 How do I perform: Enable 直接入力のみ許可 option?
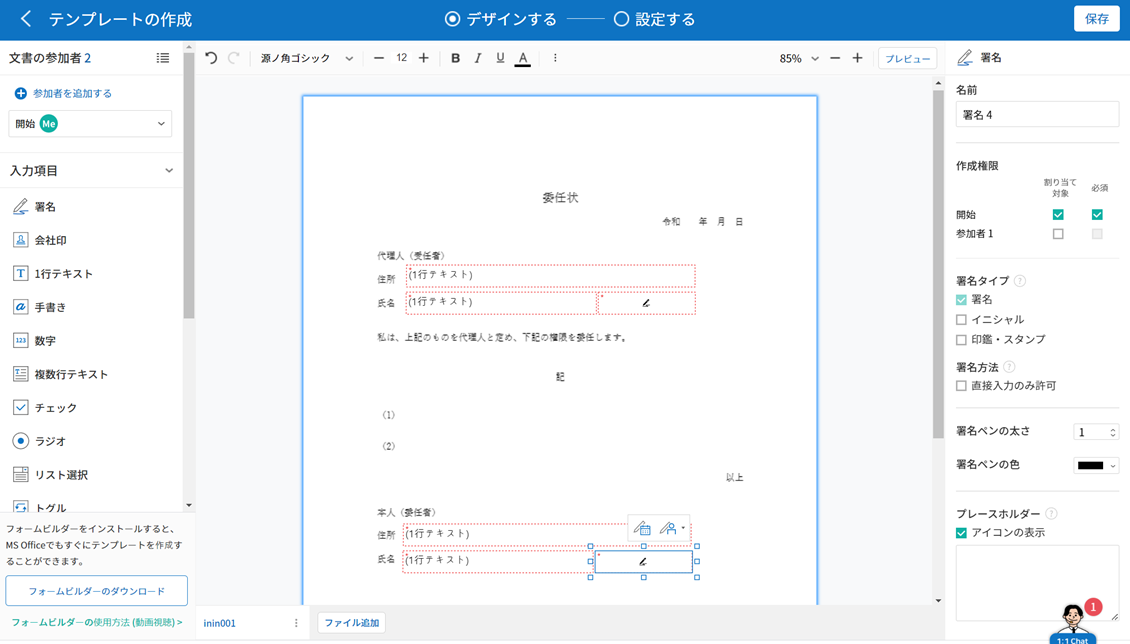(x=961, y=386)
